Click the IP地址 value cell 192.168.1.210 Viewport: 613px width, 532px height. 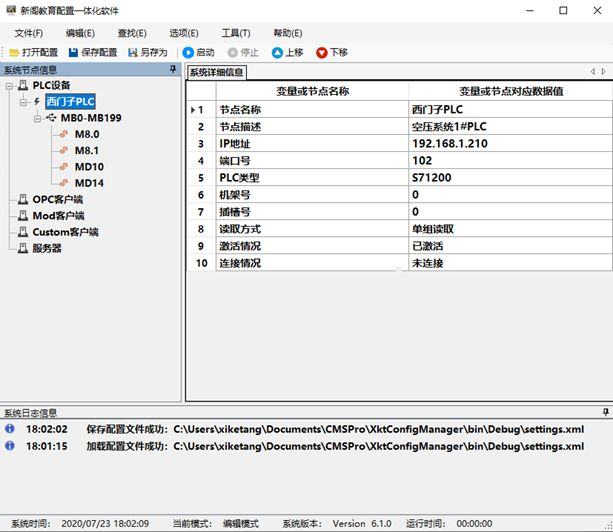click(510, 143)
